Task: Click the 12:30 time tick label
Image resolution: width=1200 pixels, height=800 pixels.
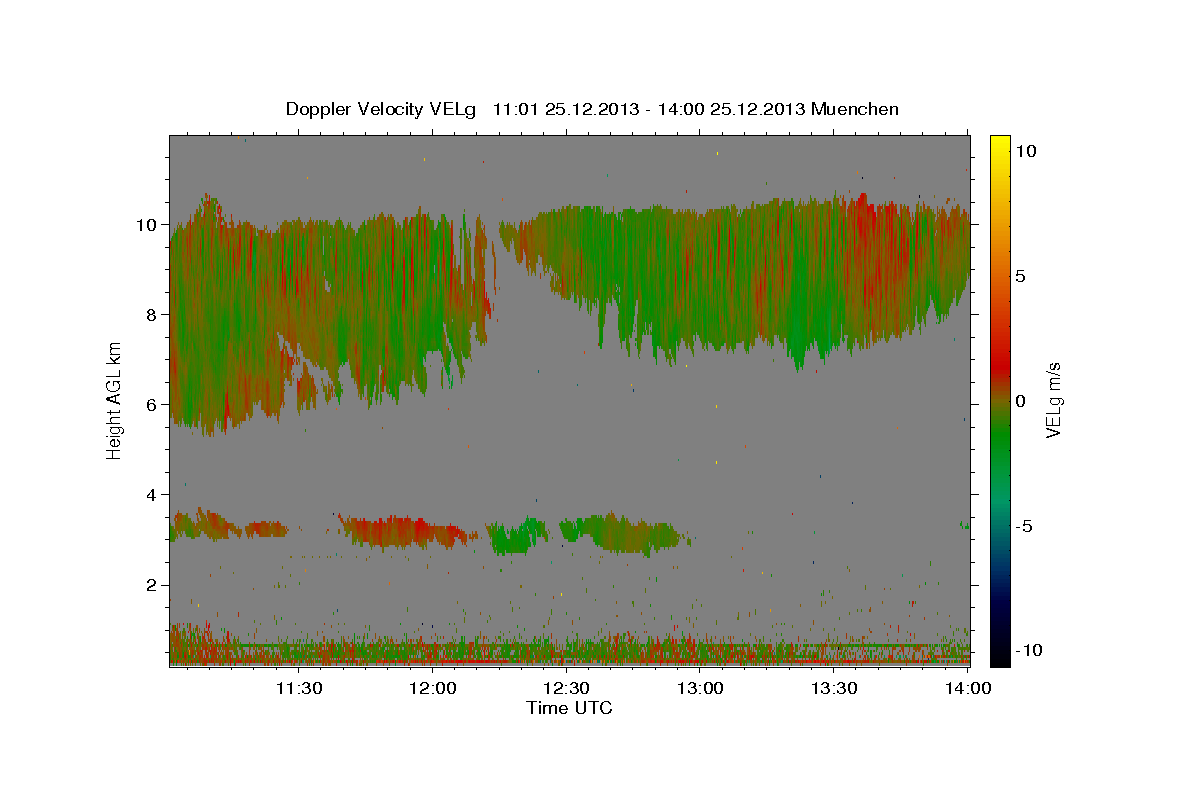Action: click(566, 688)
